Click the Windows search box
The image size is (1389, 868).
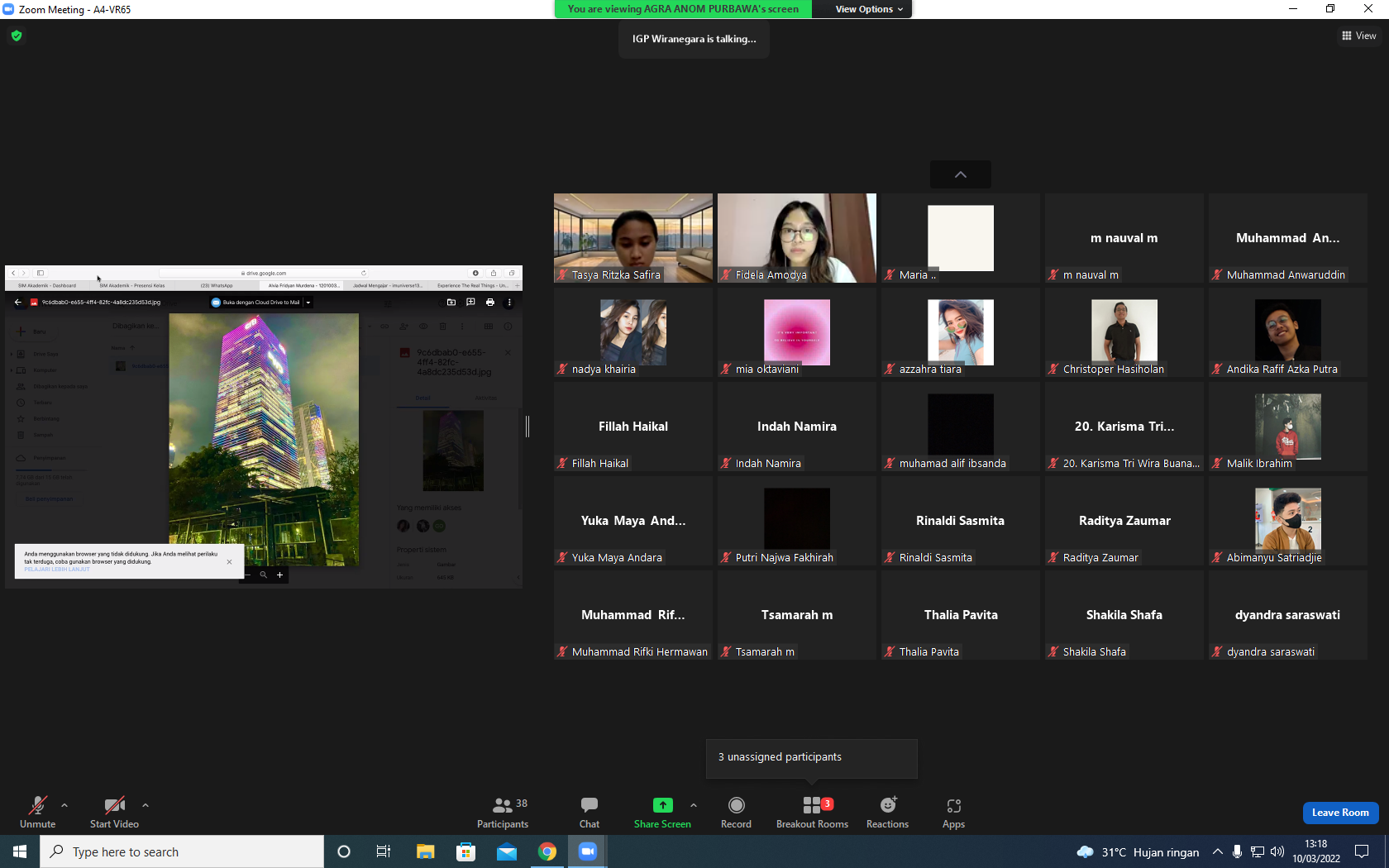[x=182, y=851]
